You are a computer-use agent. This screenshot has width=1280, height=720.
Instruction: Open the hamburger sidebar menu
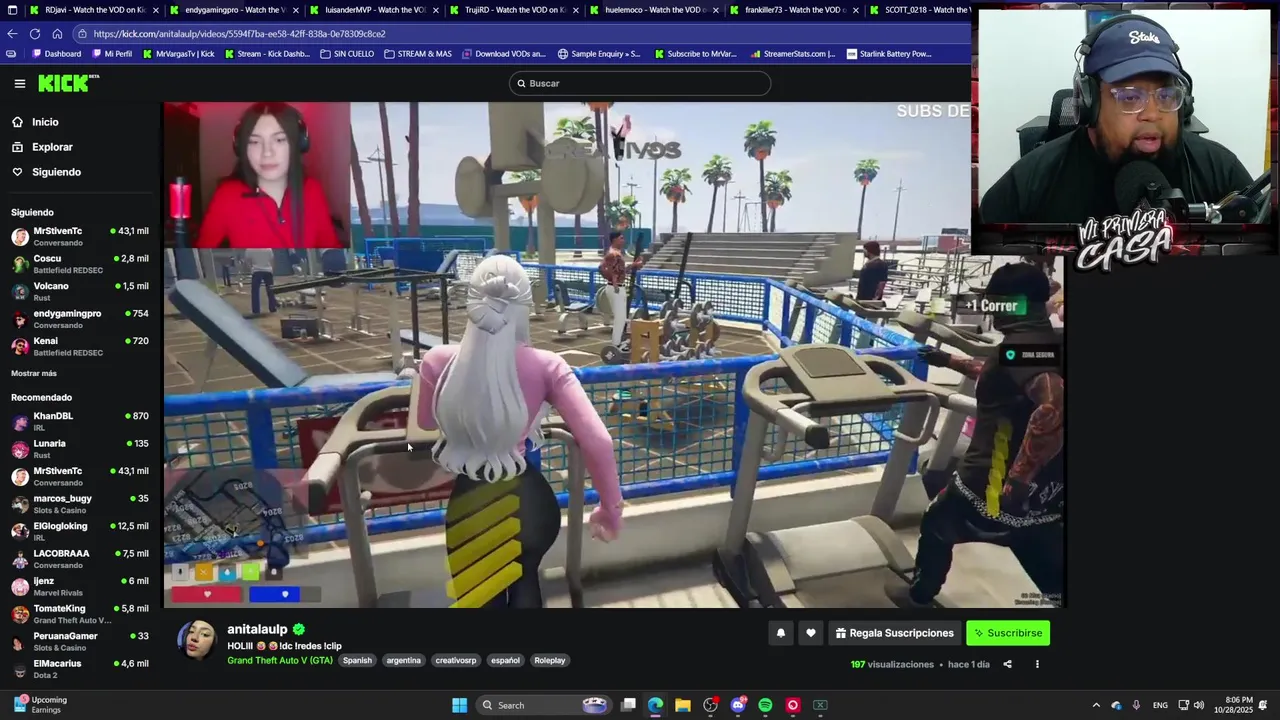pyautogui.click(x=19, y=84)
